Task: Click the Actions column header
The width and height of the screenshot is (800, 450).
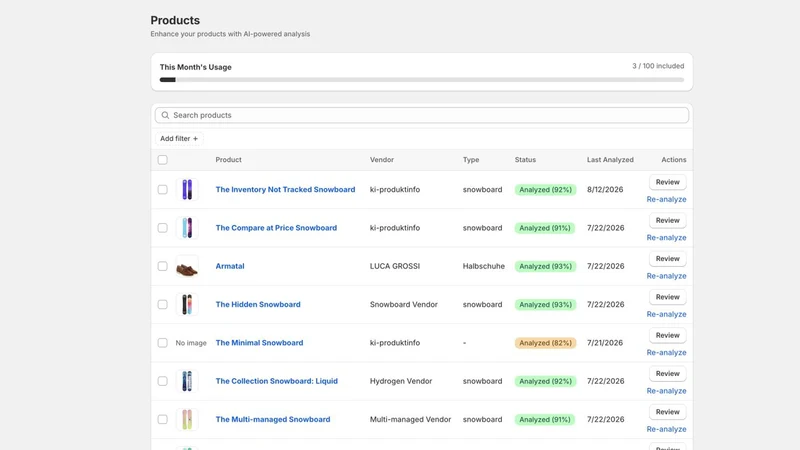Action: pyautogui.click(x=673, y=160)
